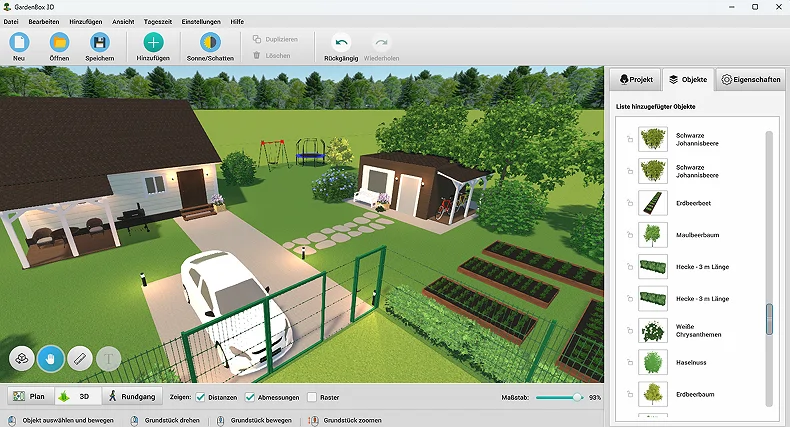Viewport: 790px width, 427px height.
Task: Select the text T tool
Action: (108, 359)
